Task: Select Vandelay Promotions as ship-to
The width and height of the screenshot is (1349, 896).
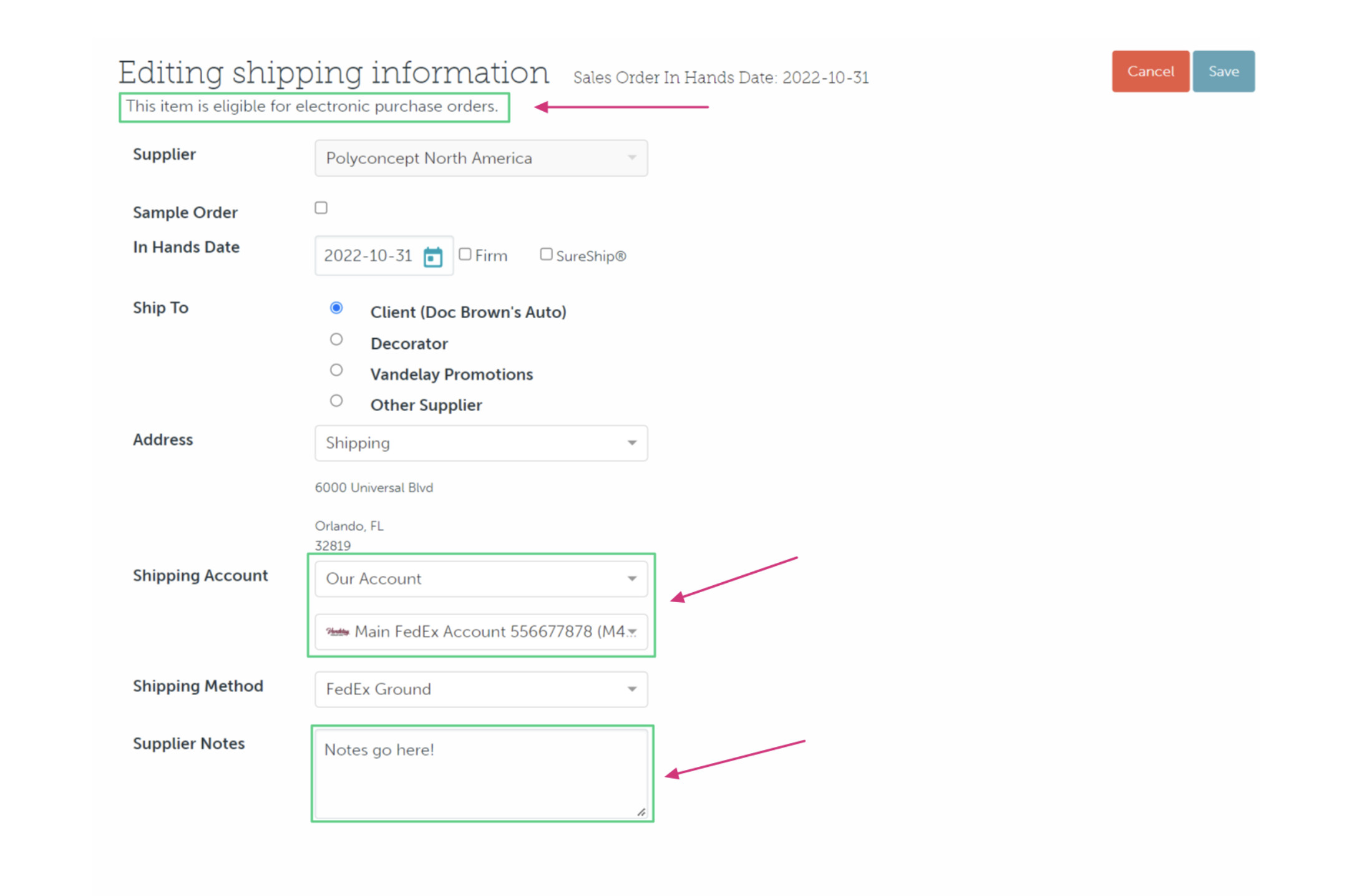Action: (x=336, y=369)
